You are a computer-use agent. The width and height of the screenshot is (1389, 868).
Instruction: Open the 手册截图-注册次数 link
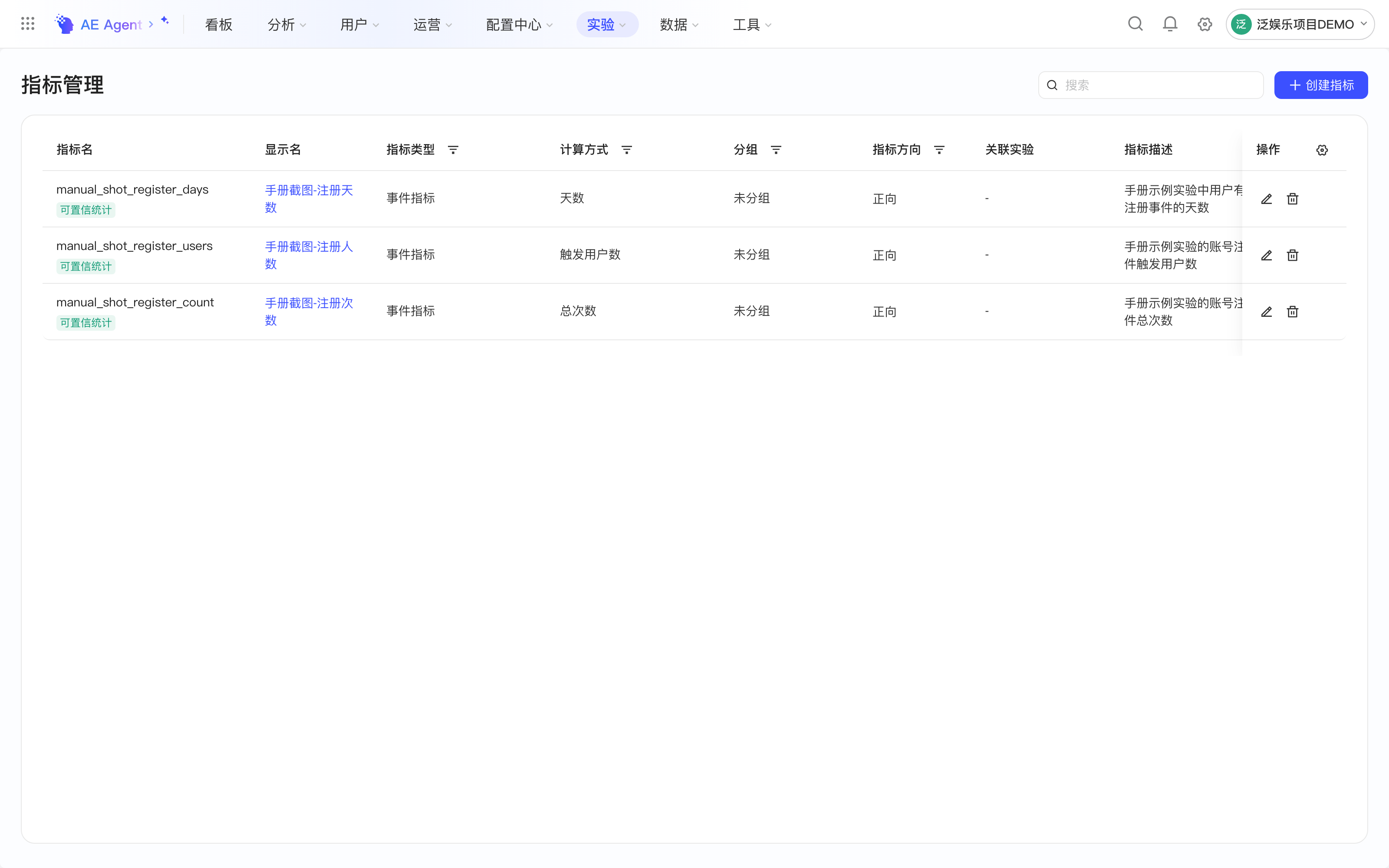[309, 311]
